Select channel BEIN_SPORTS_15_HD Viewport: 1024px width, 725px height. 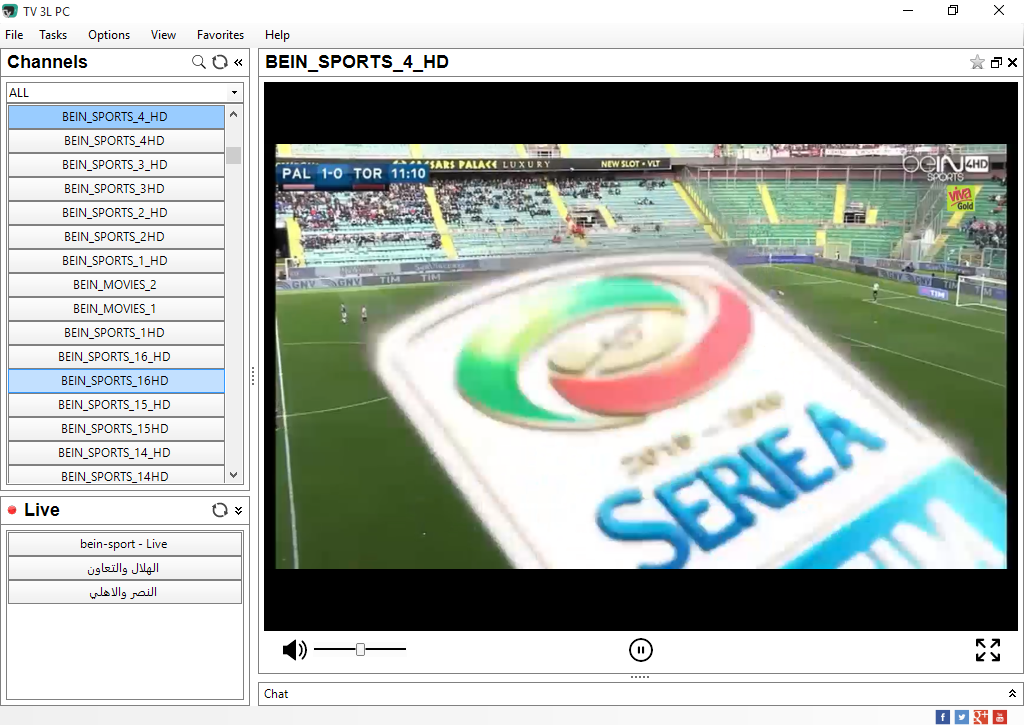(116, 405)
